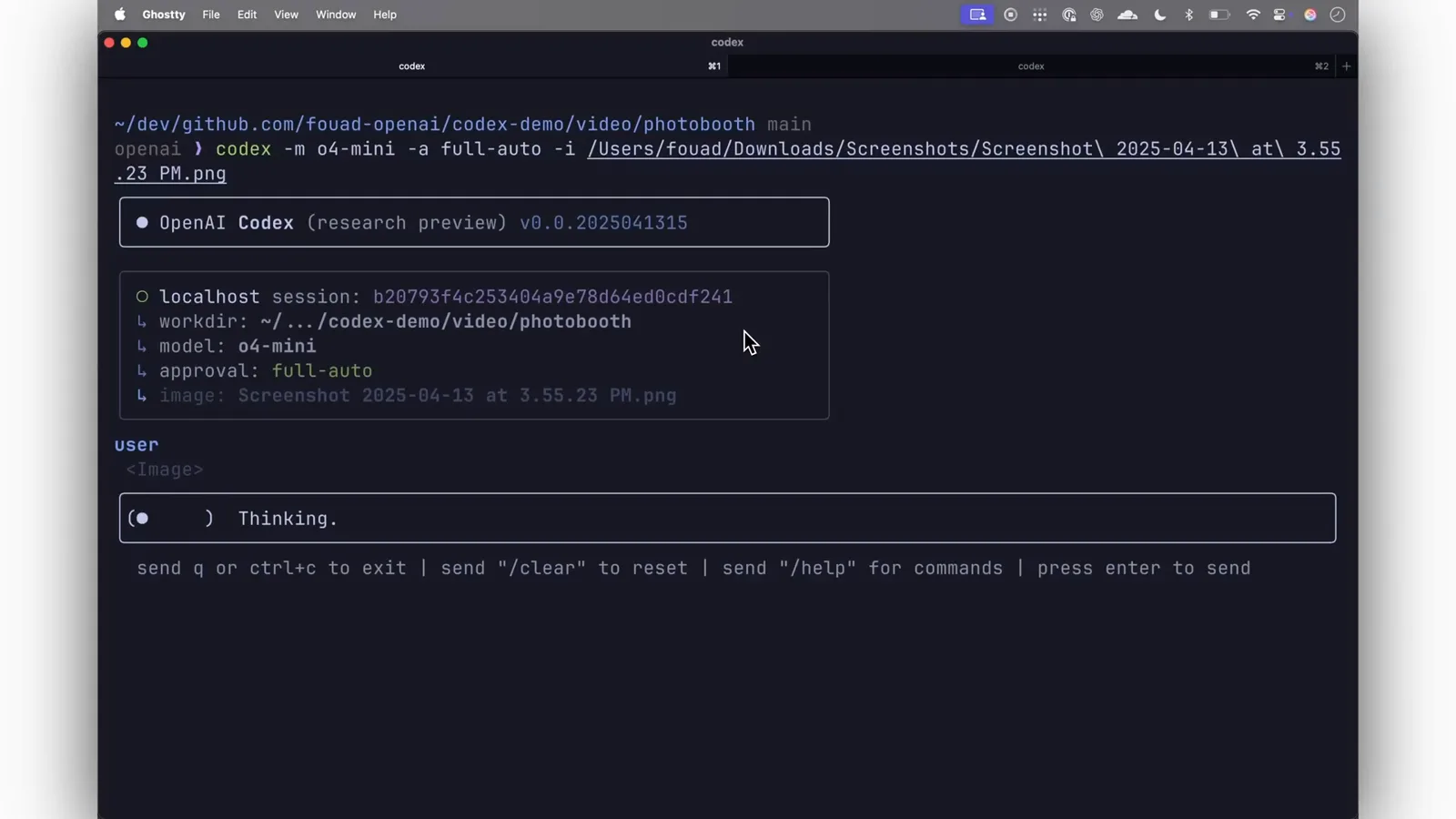Close the Ghostty window with red button

(x=109, y=43)
